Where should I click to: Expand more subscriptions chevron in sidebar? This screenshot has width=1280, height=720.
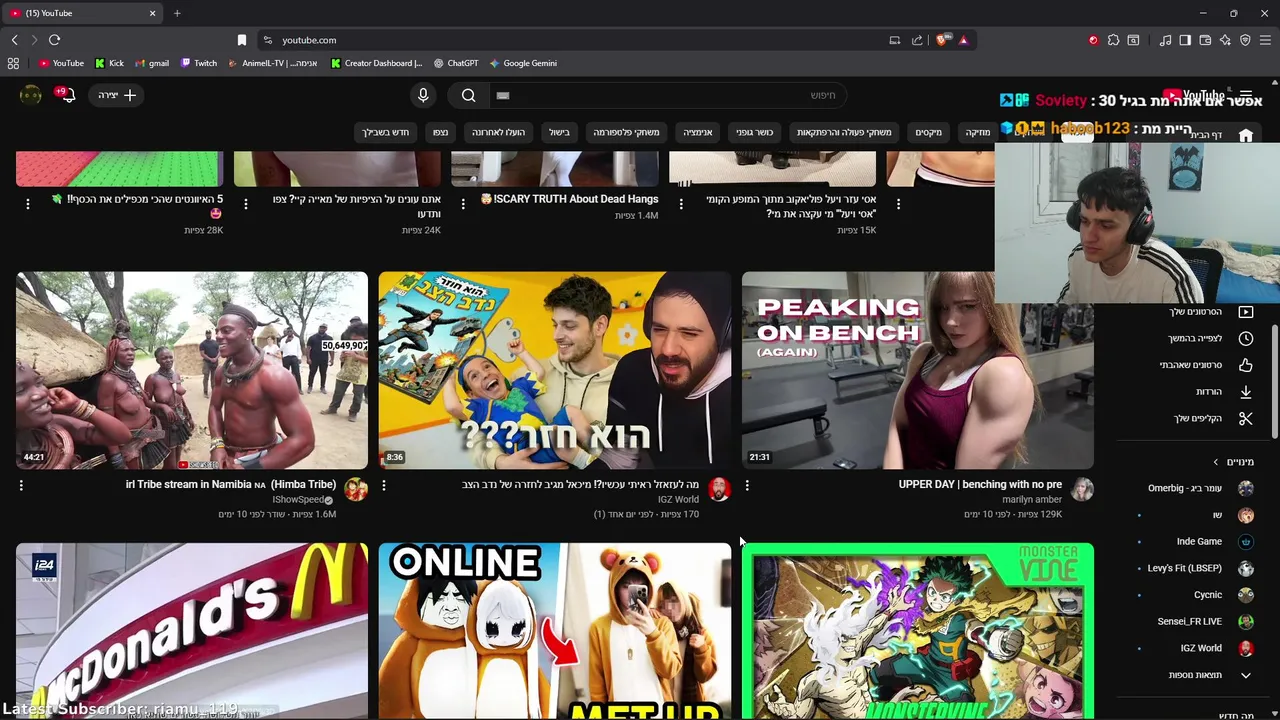[x=1245, y=675]
